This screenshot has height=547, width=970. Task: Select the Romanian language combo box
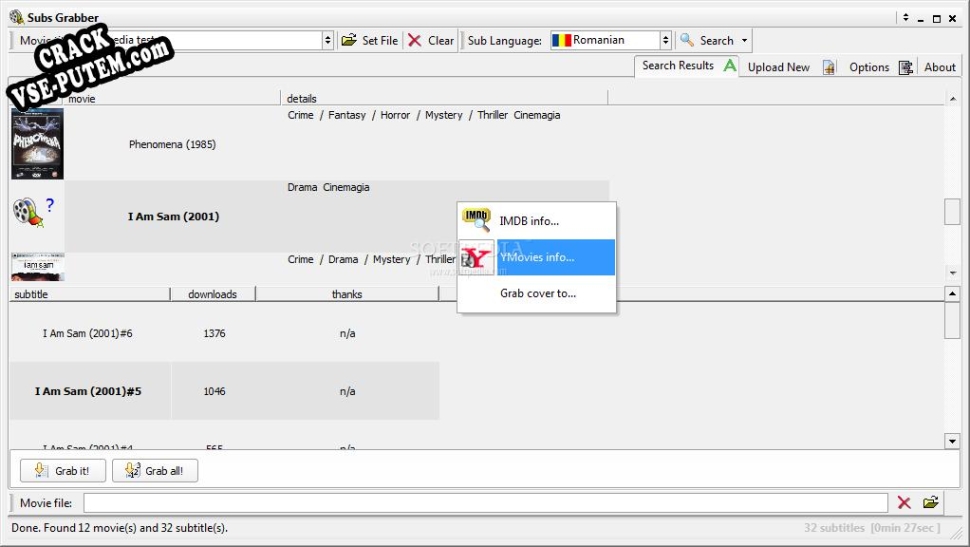[x=611, y=40]
